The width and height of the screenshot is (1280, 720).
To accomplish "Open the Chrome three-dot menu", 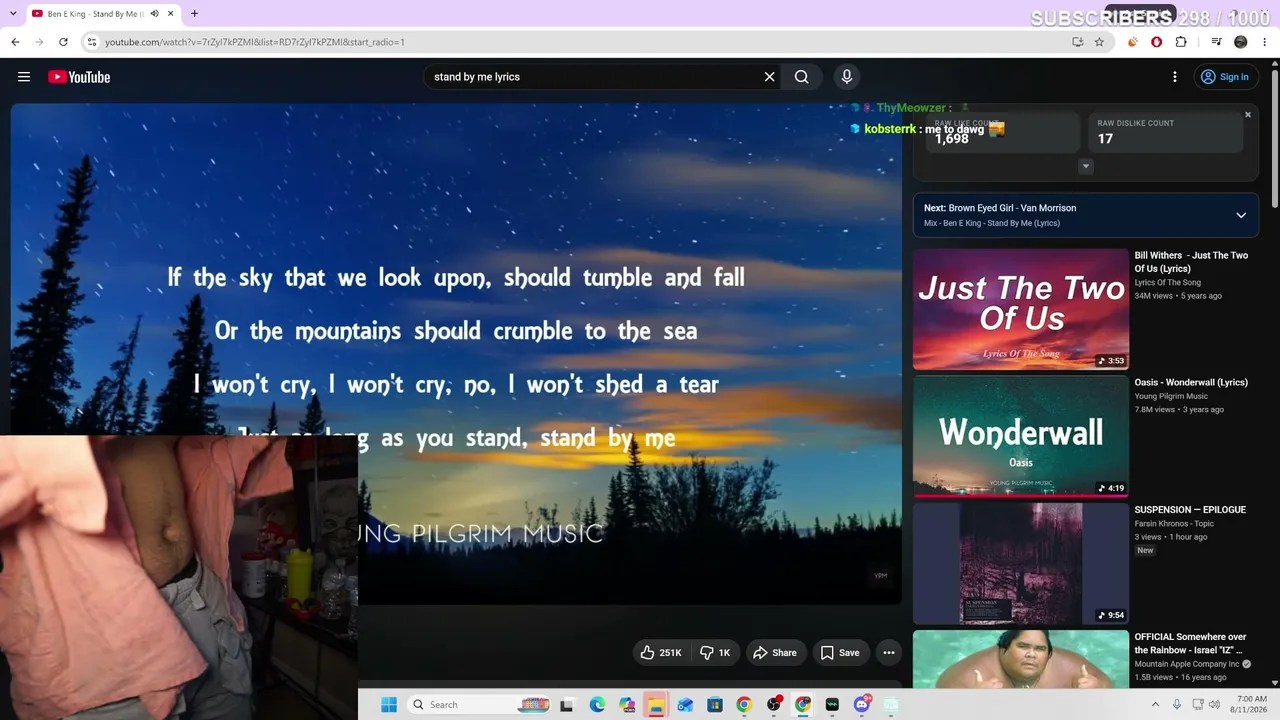I will (x=1265, y=42).
